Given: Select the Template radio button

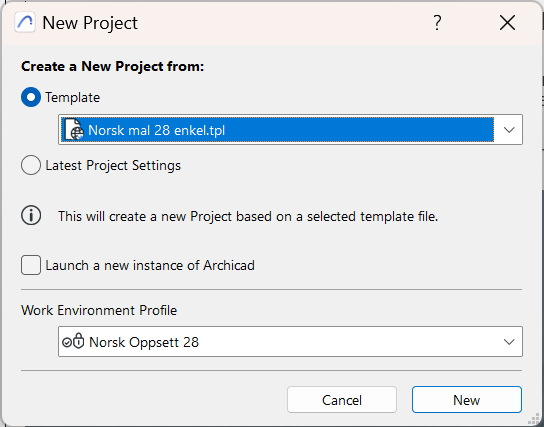Looking at the screenshot, I should [x=31, y=97].
